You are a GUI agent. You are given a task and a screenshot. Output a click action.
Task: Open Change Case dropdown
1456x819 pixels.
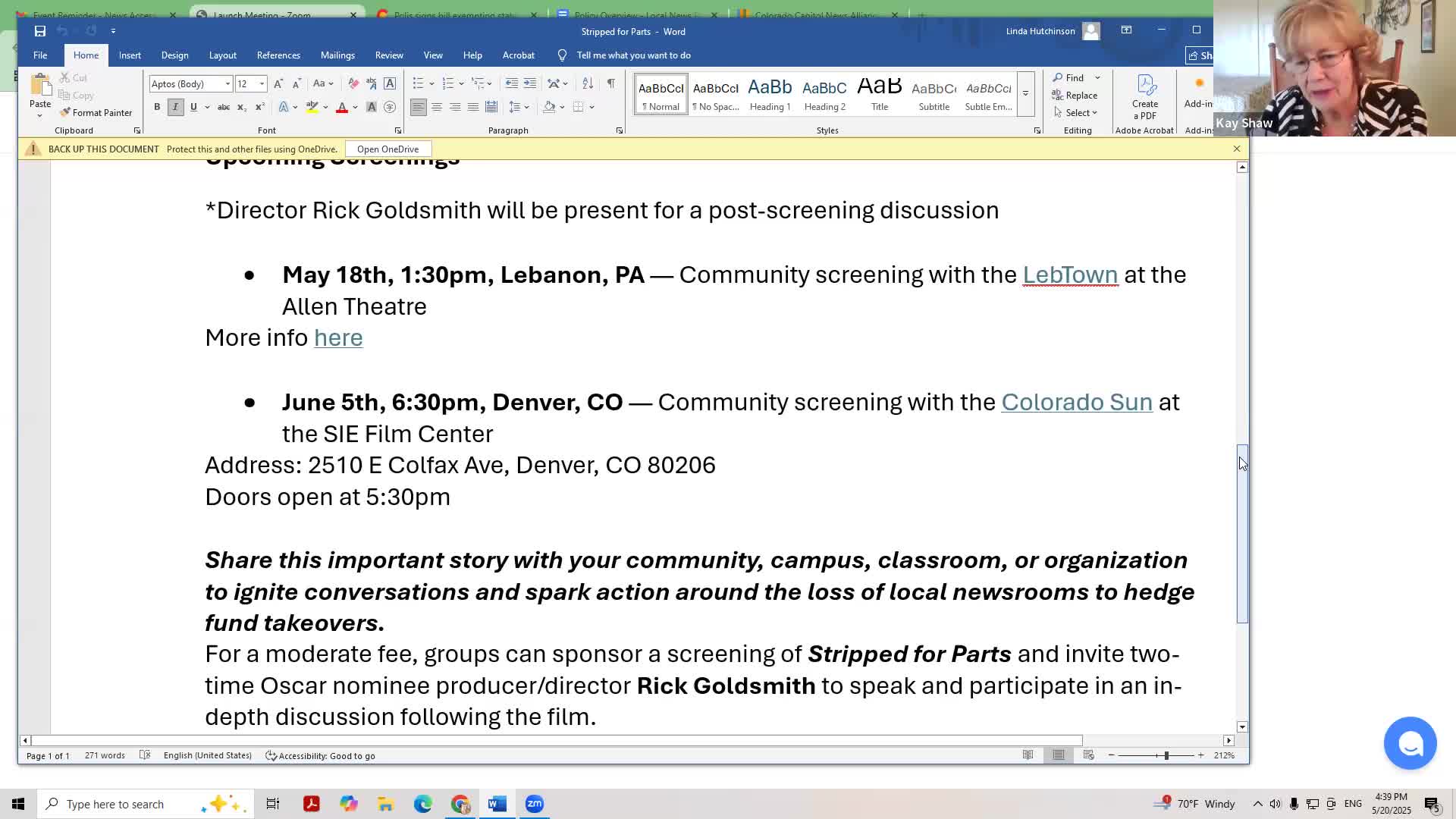pos(323,83)
